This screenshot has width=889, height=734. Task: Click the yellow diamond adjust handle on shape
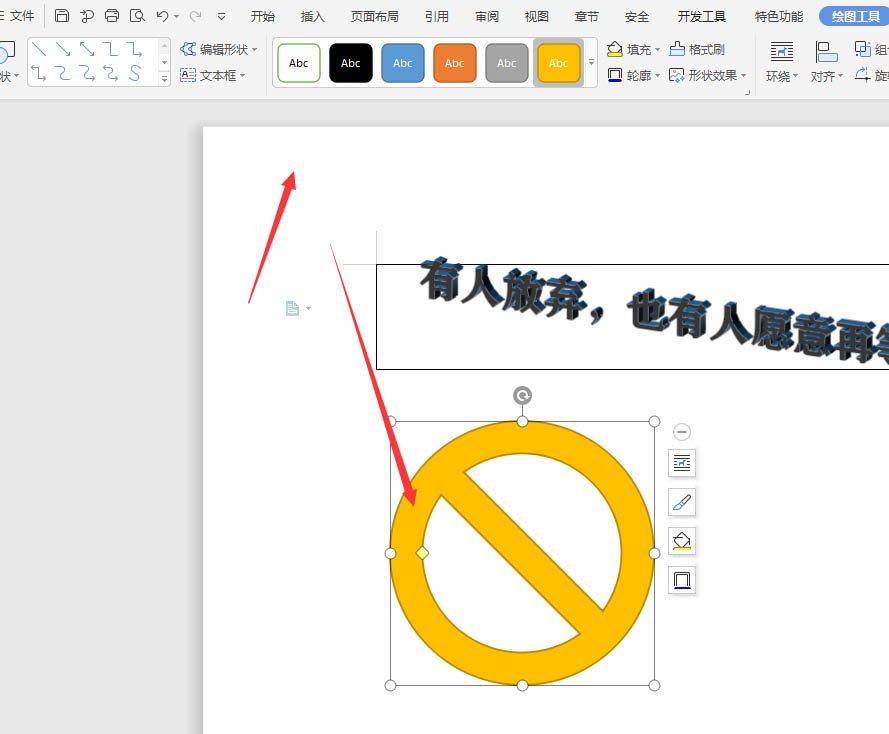point(423,552)
